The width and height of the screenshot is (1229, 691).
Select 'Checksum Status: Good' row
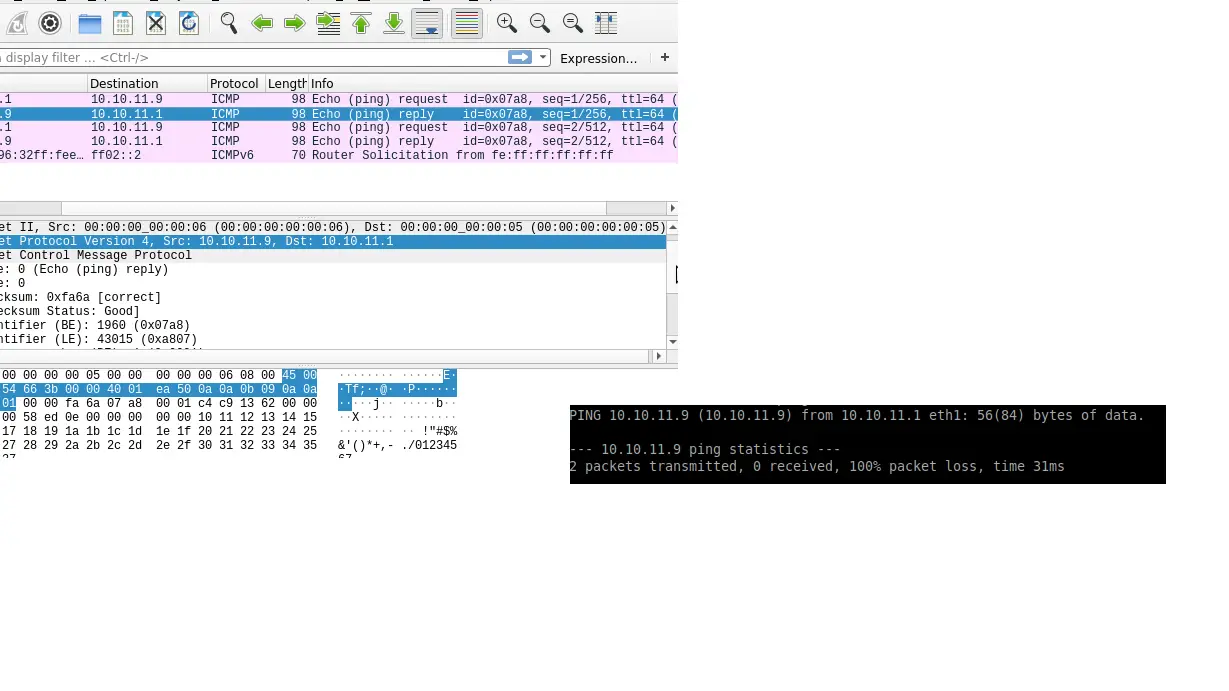(332, 312)
